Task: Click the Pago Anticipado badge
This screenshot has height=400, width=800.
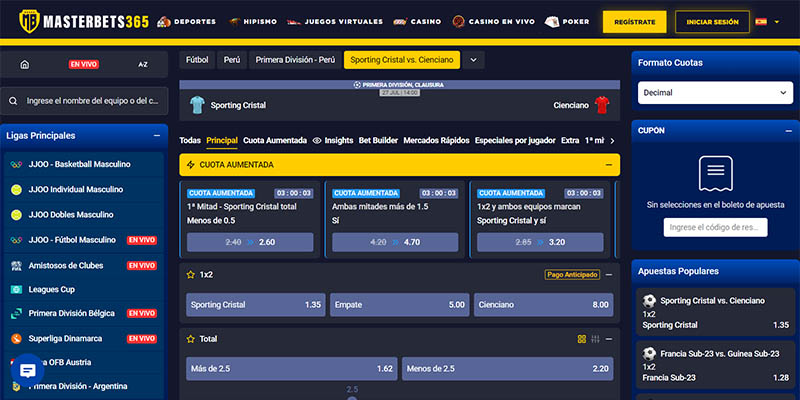Action: [572, 274]
